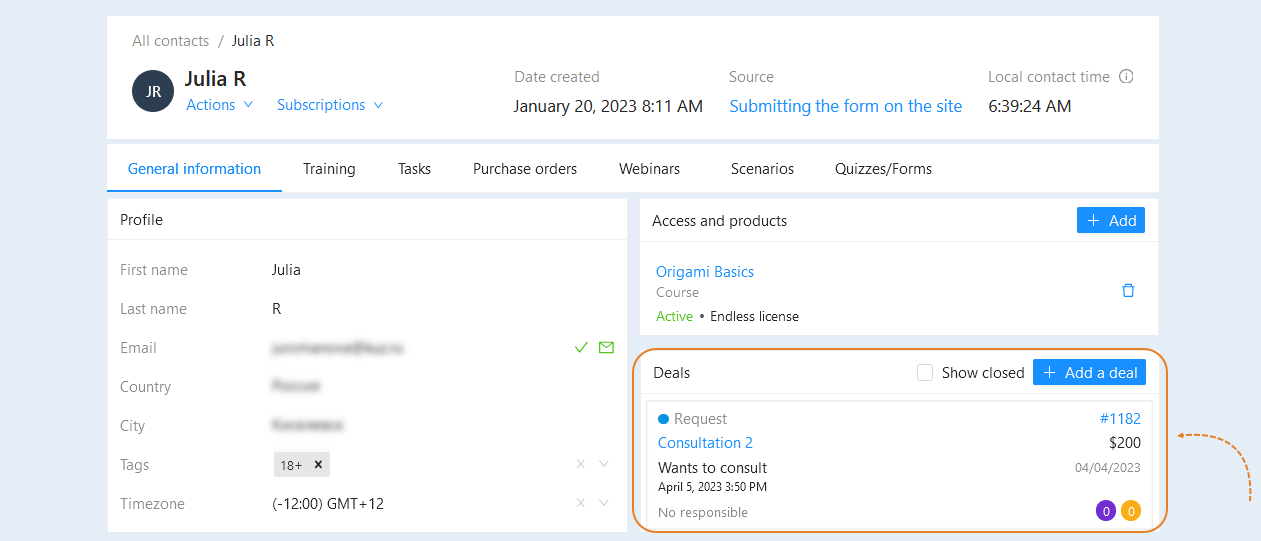Expand the Tags dropdown arrow
The width and height of the screenshot is (1261, 541).
tap(604, 464)
